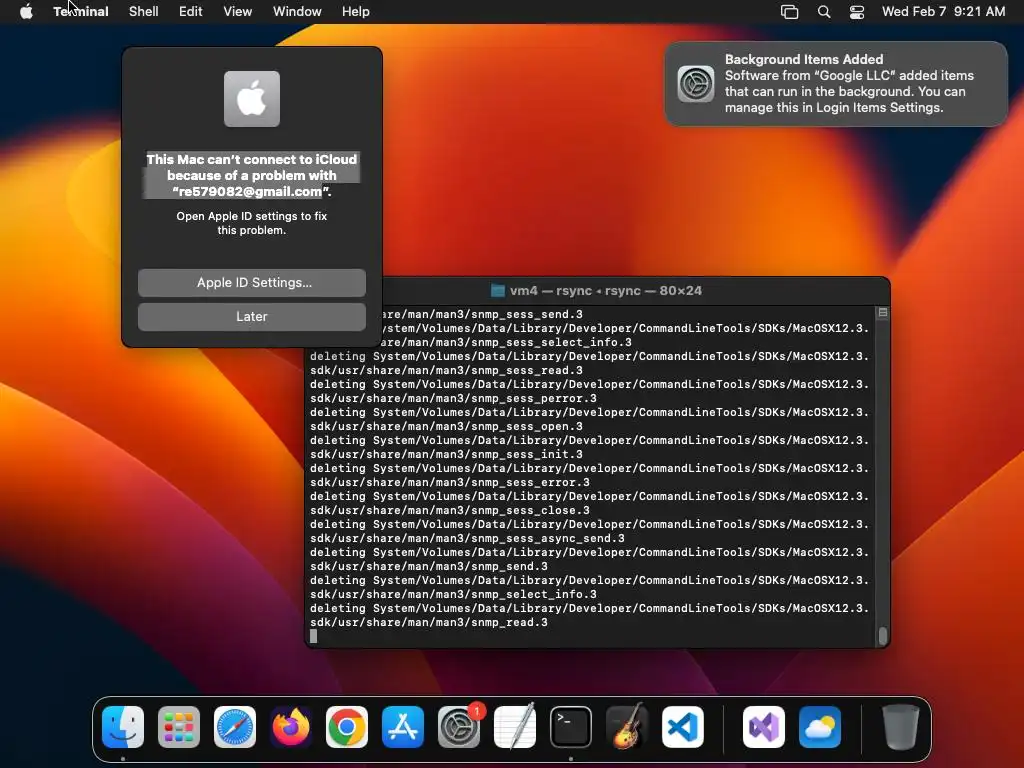The height and width of the screenshot is (768, 1024).
Task: Open the Edit menu
Action: pyautogui.click(x=190, y=11)
